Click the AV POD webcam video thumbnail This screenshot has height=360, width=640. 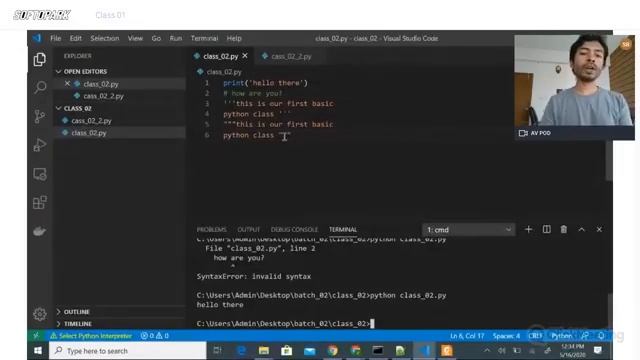click(x=574, y=87)
